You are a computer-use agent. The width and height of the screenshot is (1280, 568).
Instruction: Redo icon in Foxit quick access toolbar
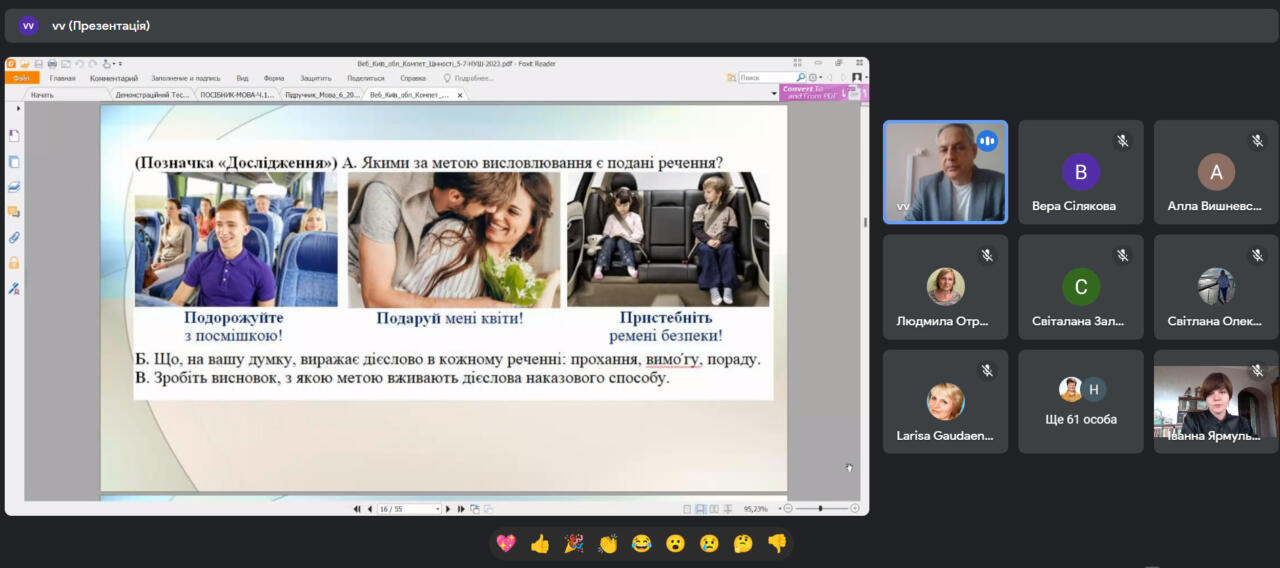tap(92, 64)
